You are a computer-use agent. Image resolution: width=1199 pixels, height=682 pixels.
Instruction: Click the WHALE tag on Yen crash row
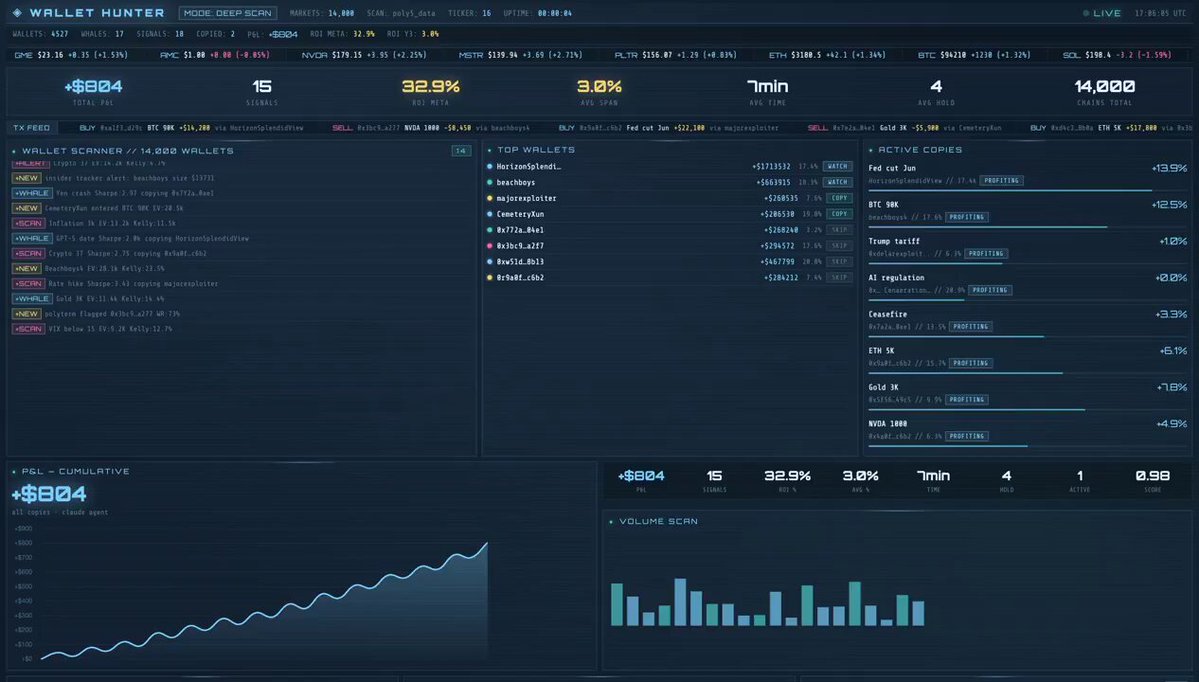(32, 193)
